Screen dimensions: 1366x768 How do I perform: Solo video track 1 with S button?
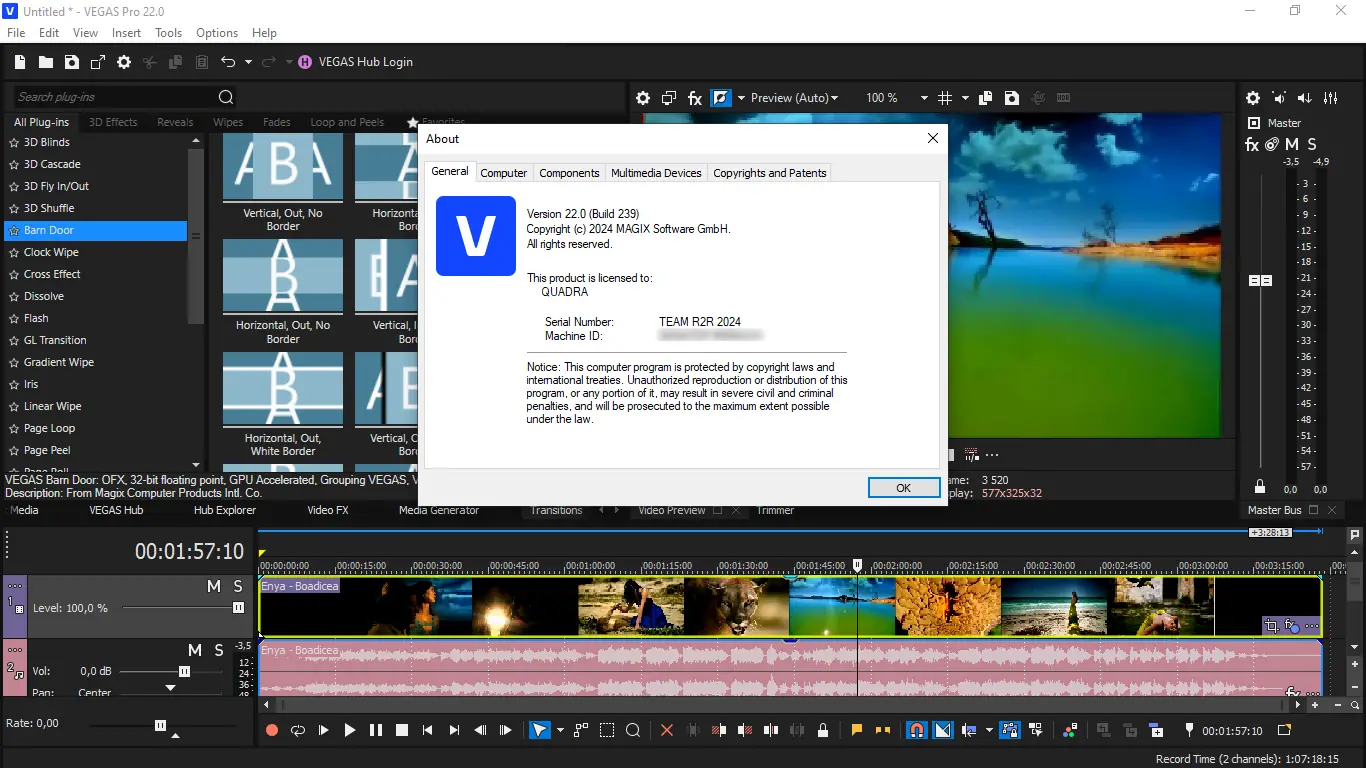click(238, 587)
